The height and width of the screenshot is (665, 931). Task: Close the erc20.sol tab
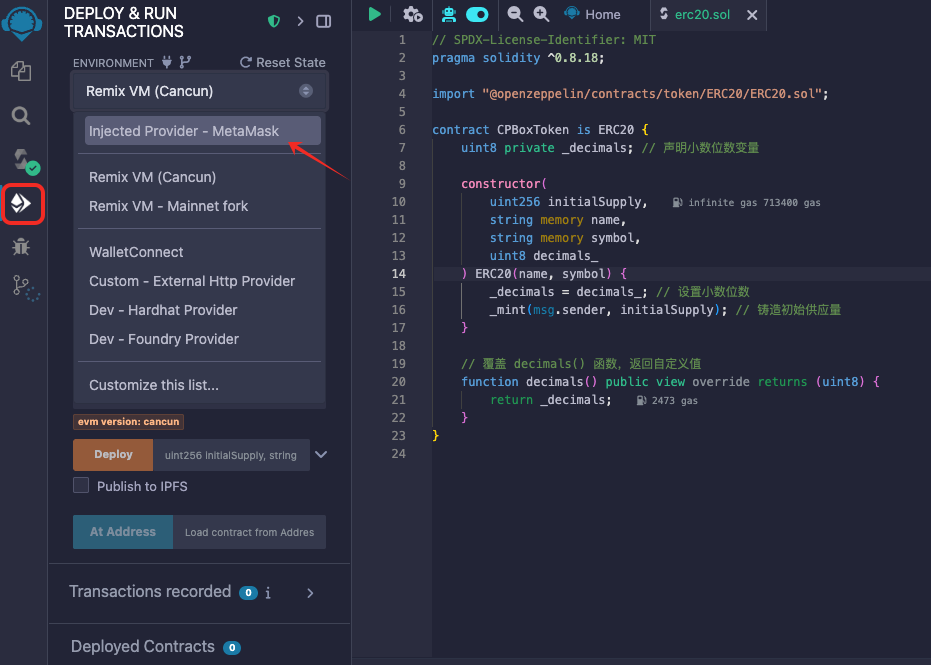tap(752, 15)
